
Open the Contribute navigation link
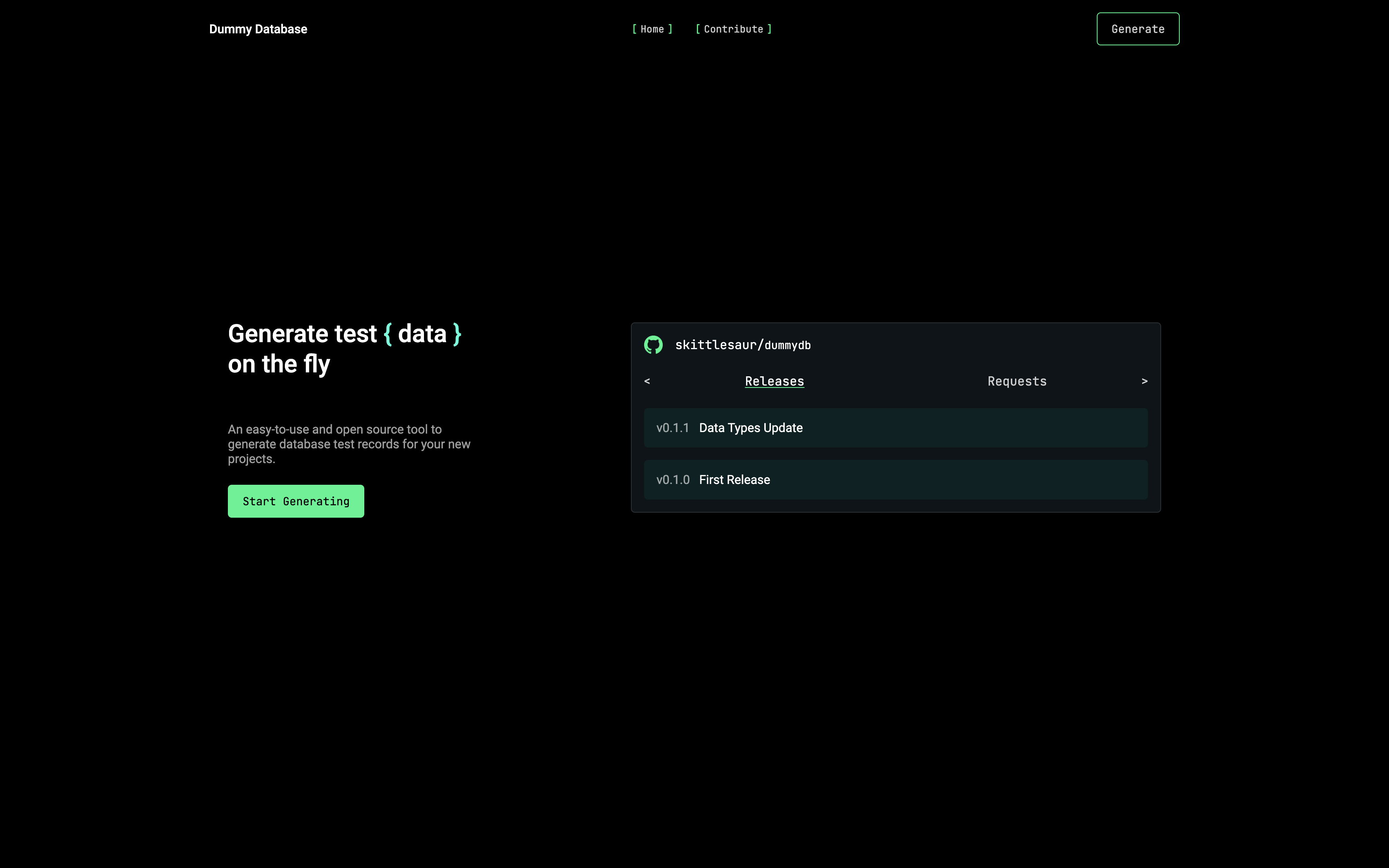click(734, 29)
